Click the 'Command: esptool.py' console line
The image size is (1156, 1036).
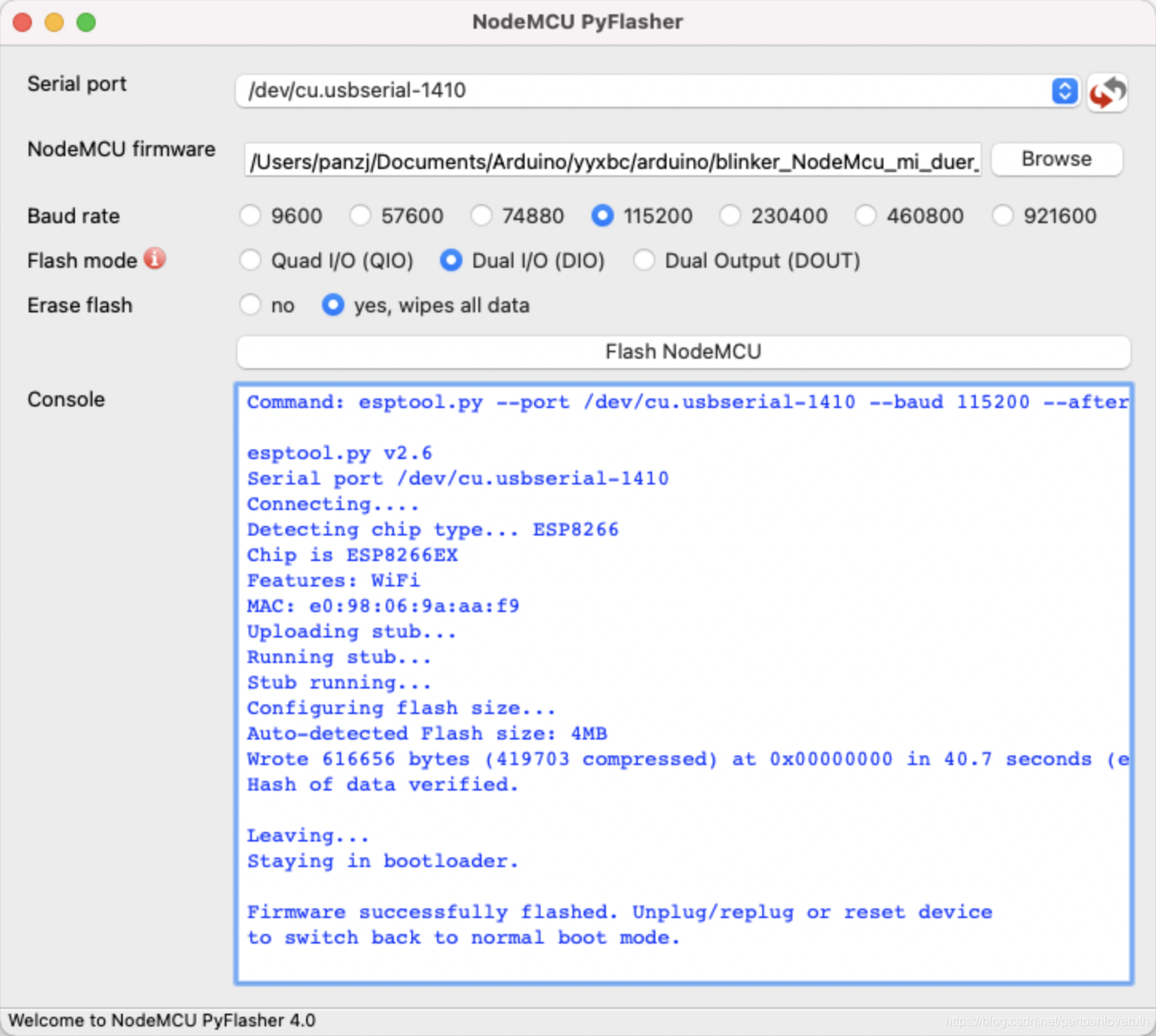687,402
